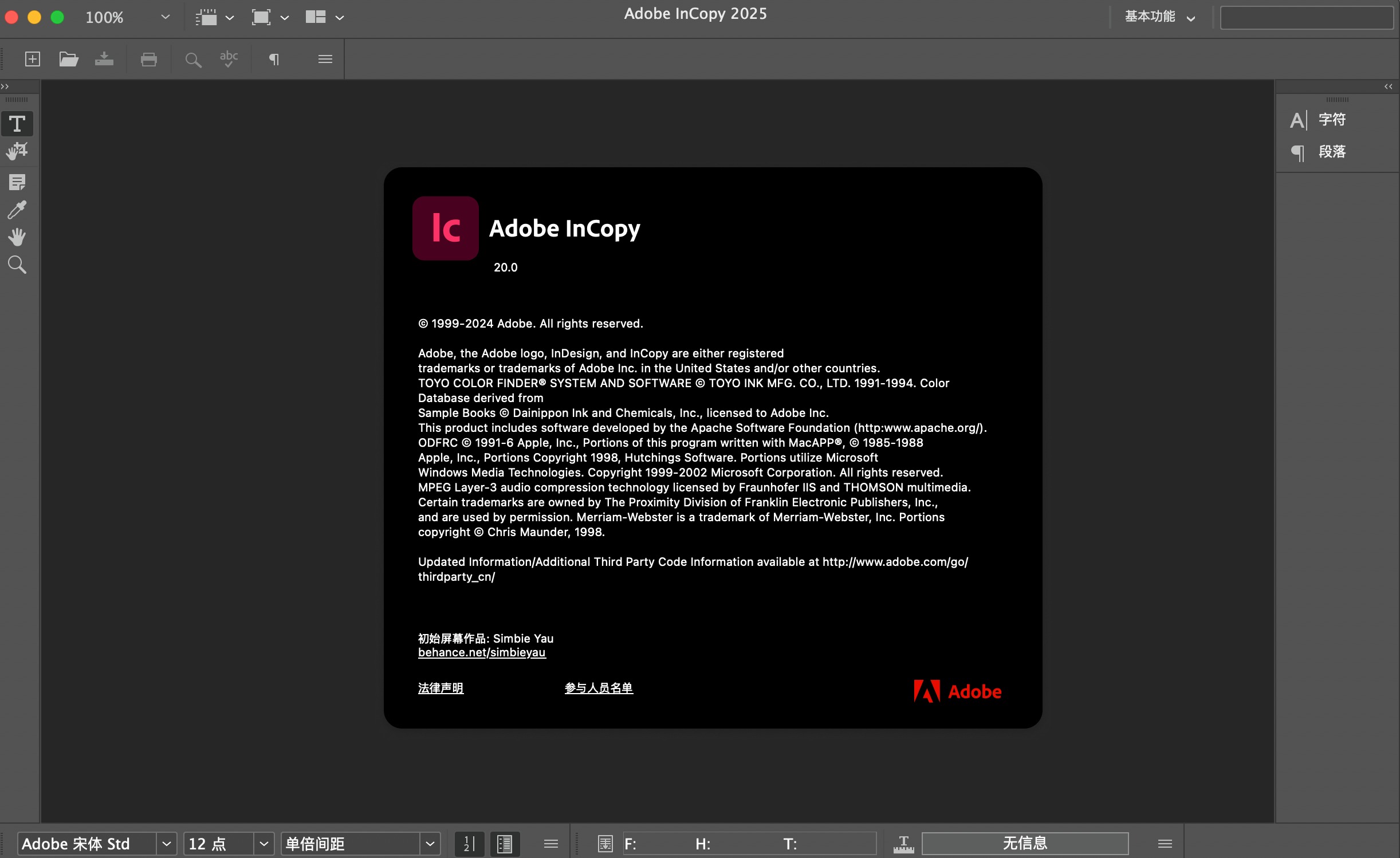Open the 字符 panel tab

(1333, 119)
